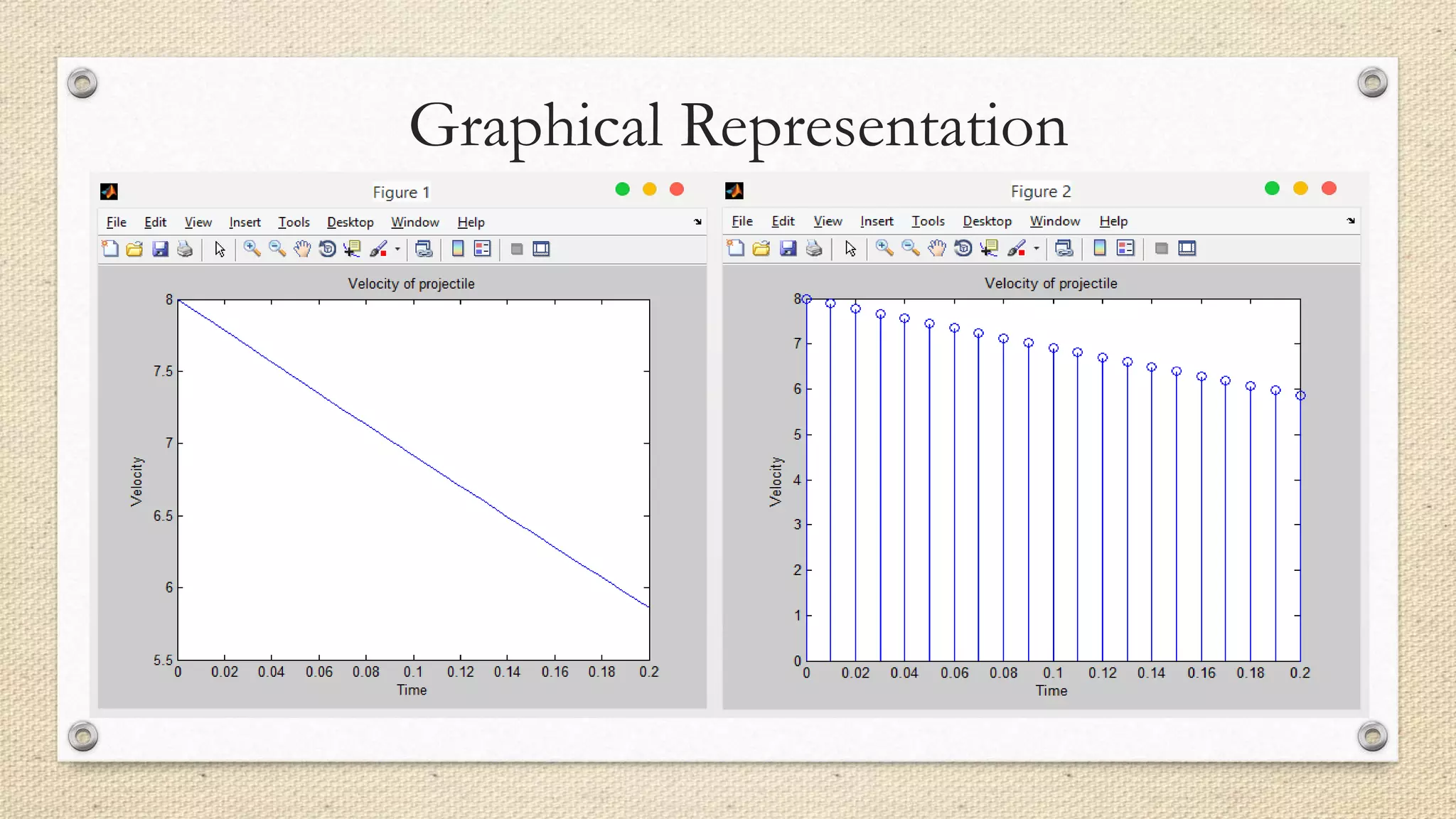Viewport: 1456px width, 819px height.
Task: Click dock arrow at Figure 2 menu bar end
Action: 1351,221
